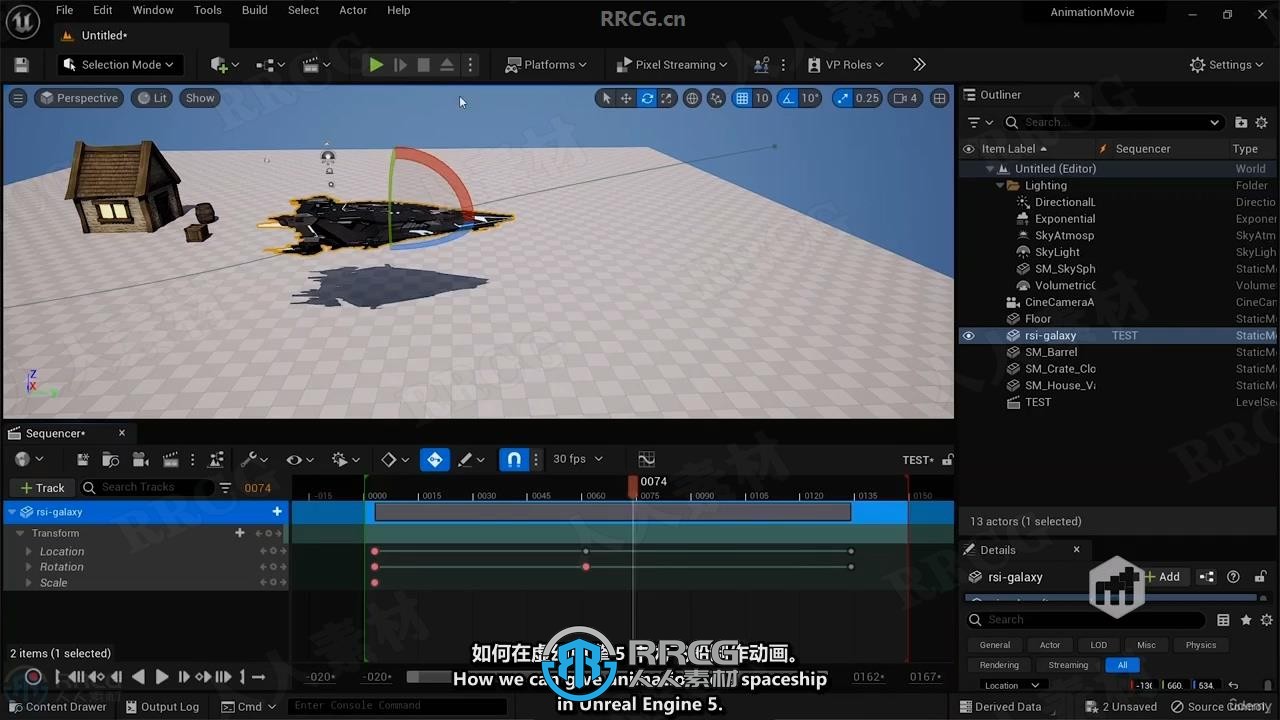The width and height of the screenshot is (1280, 720).
Task: Open the Outliner filter options icon
Action: pyautogui.click(x=980, y=122)
